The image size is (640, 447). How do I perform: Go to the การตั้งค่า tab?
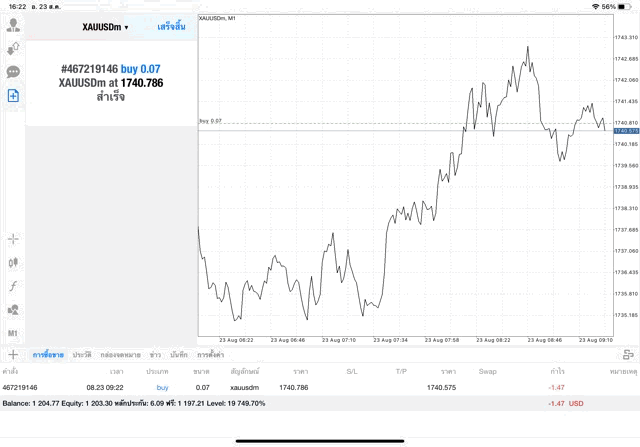point(210,355)
